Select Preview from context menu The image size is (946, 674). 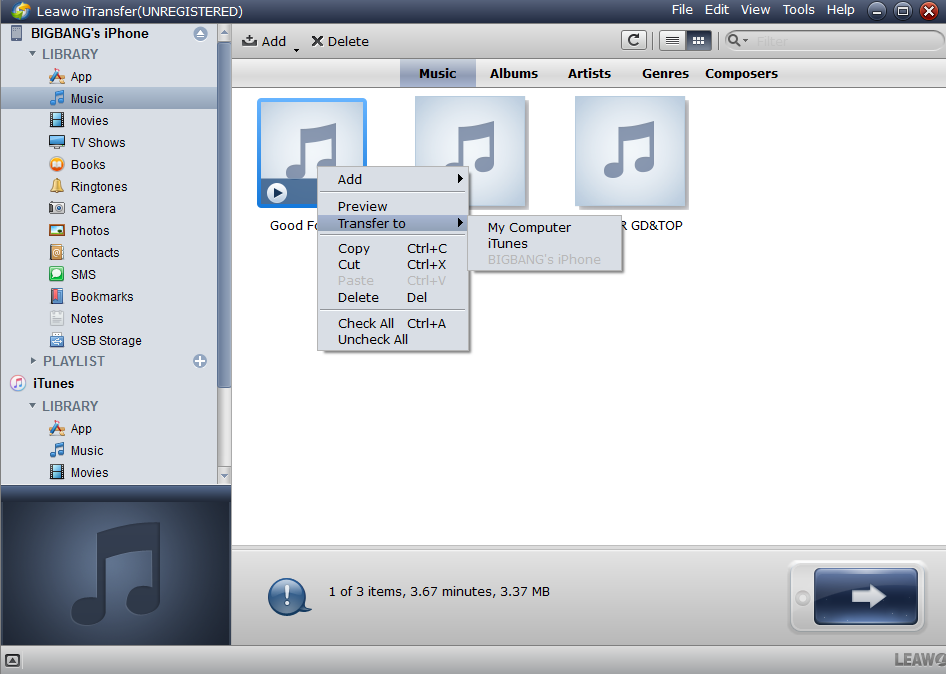(x=393, y=206)
